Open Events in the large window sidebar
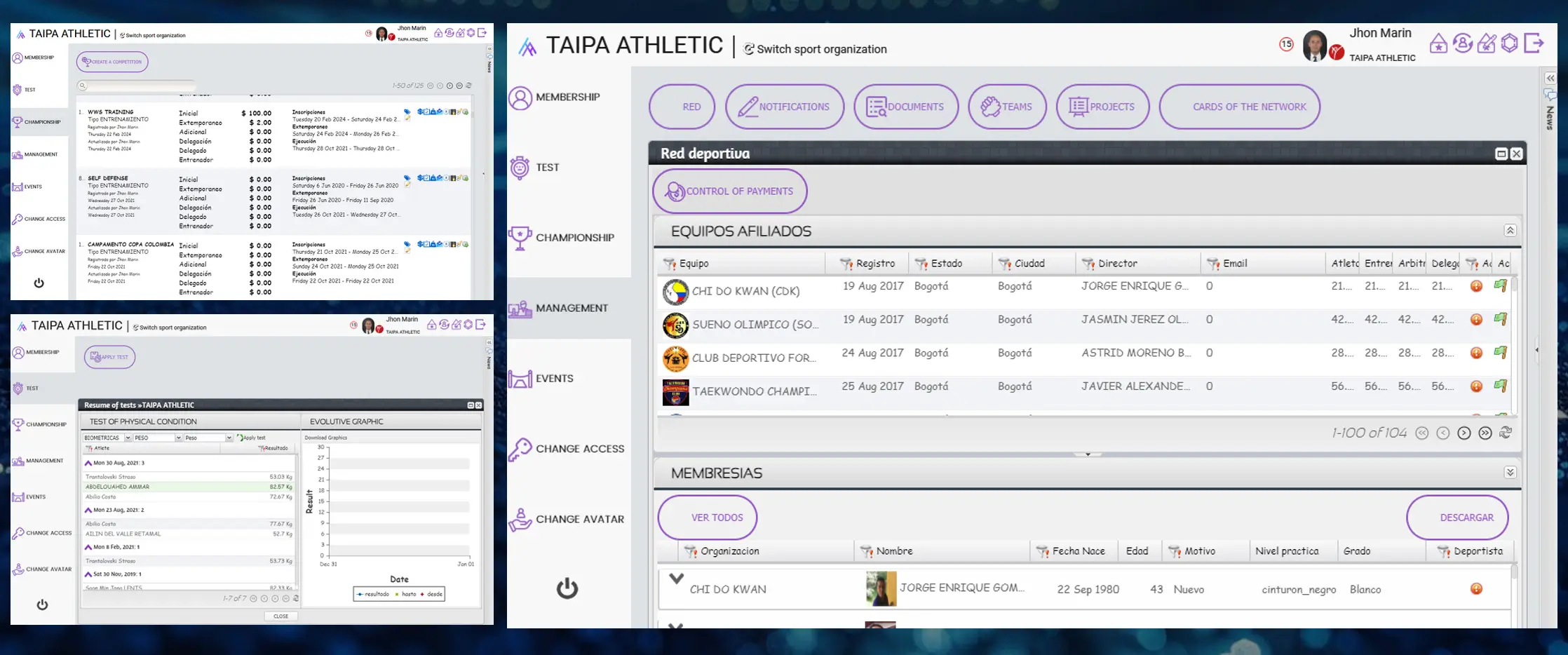This screenshot has width=1568, height=655. coord(541,379)
